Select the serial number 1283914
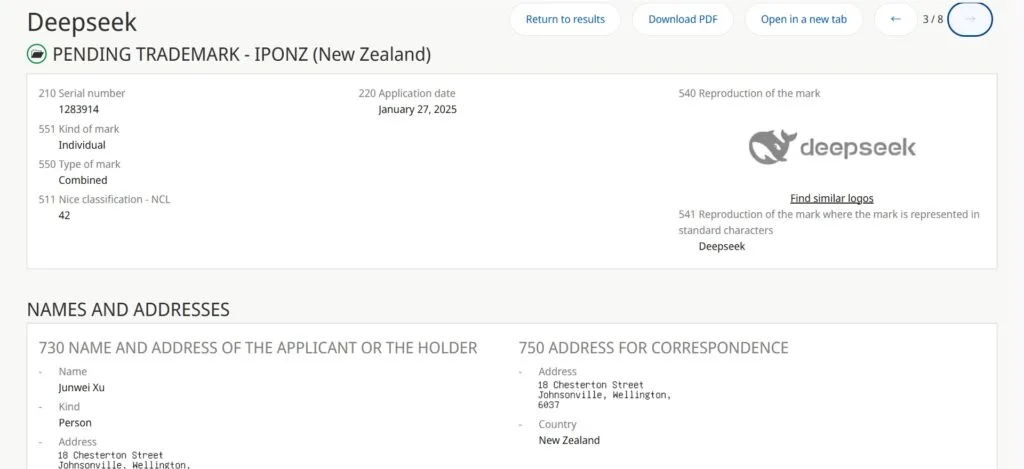Screen dimensions: 1024x469 click(78, 109)
